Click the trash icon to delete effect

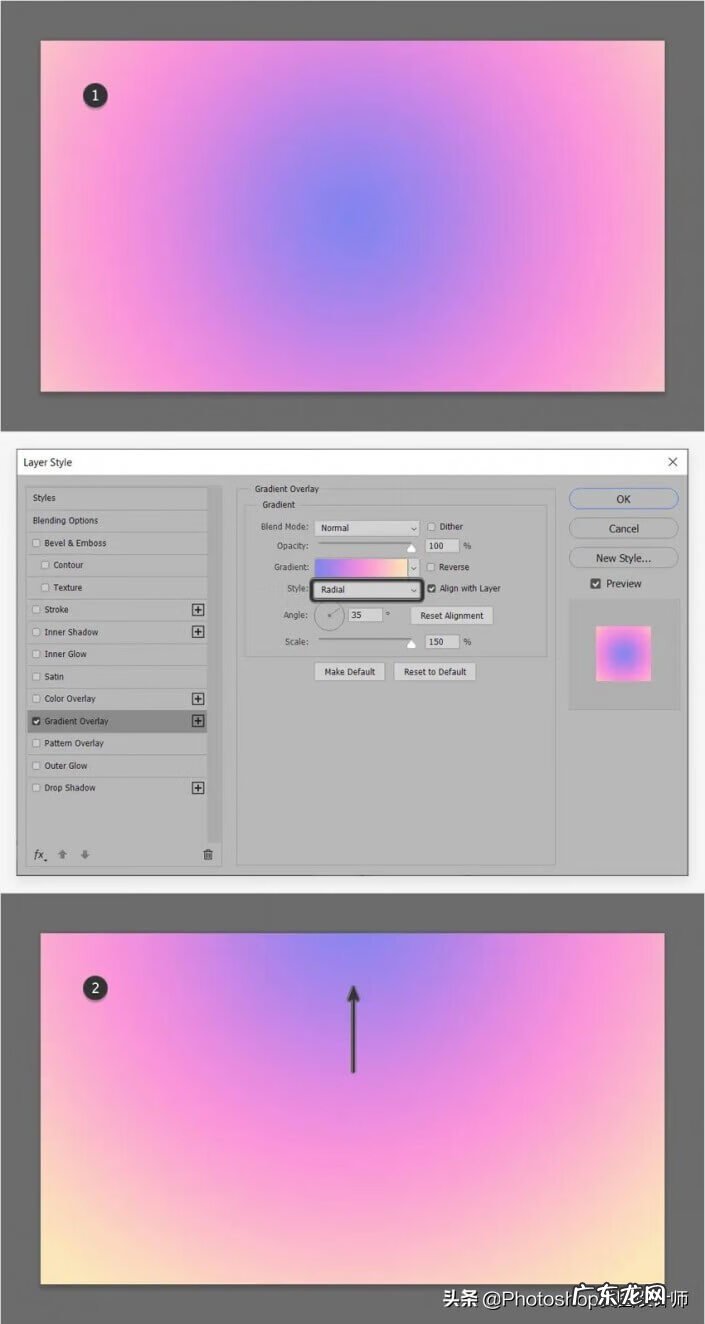pos(208,855)
